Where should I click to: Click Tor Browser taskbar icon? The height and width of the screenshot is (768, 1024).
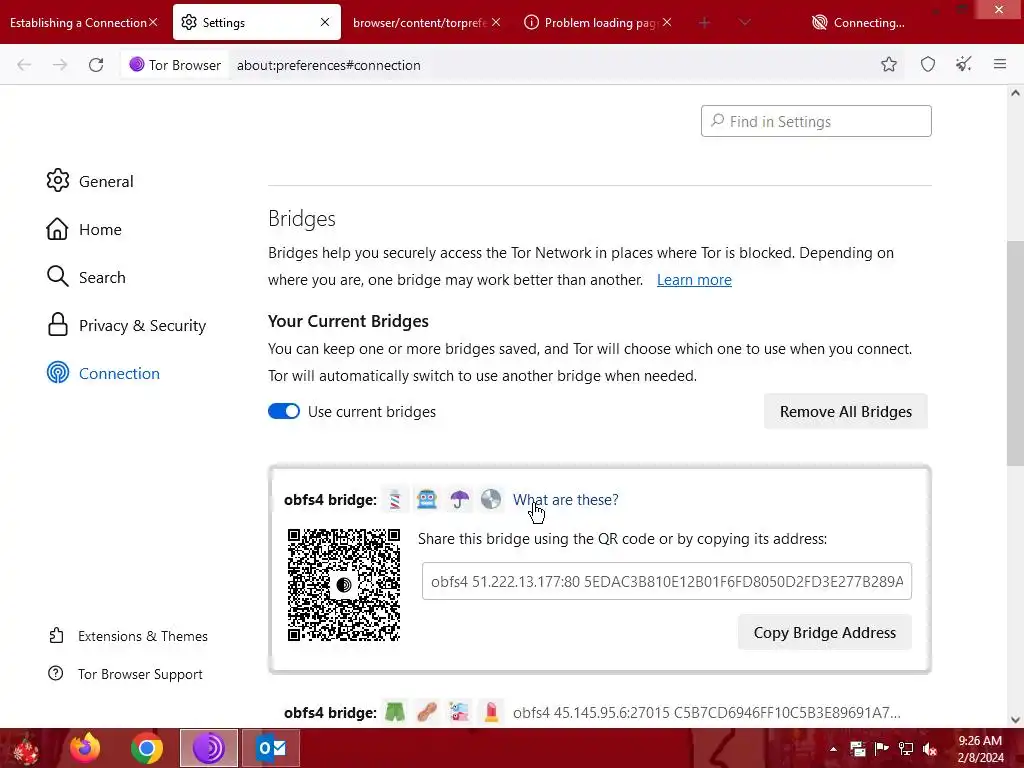point(209,748)
